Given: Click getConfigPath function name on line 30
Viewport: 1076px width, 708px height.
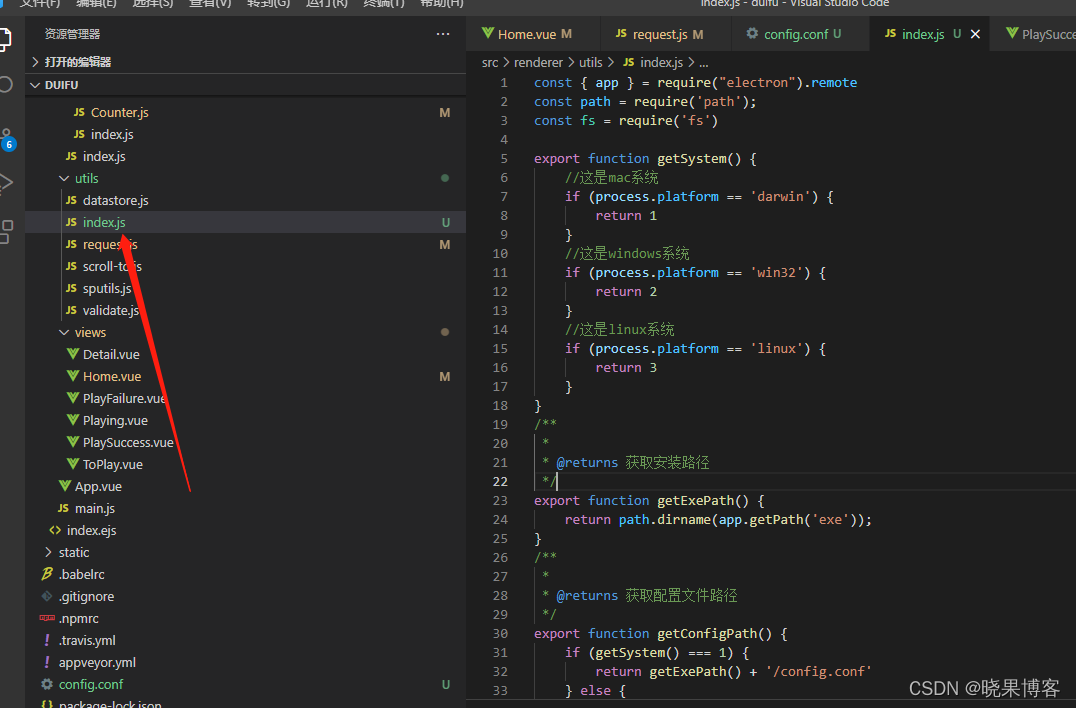Looking at the screenshot, I should point(706,634).
